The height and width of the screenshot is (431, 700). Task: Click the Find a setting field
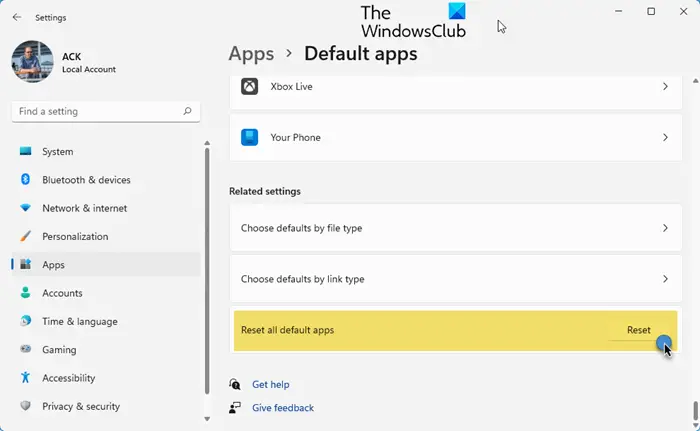[x=106, y=112]
